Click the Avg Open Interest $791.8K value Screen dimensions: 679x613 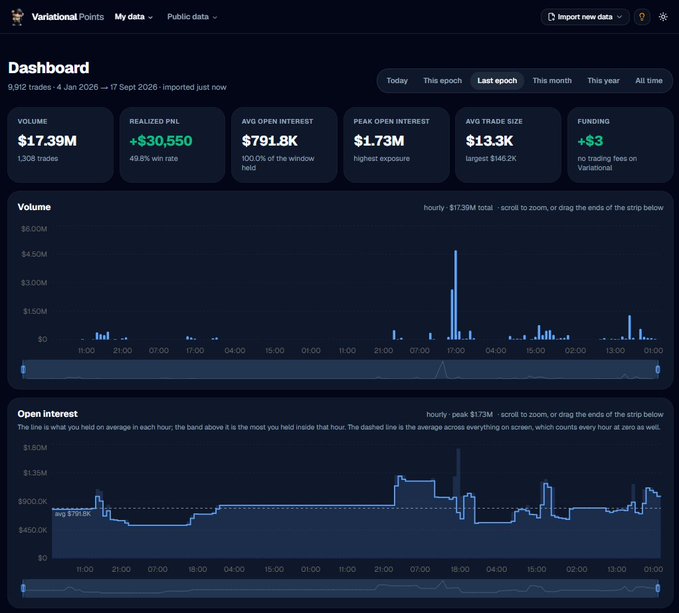click(270, 141)
